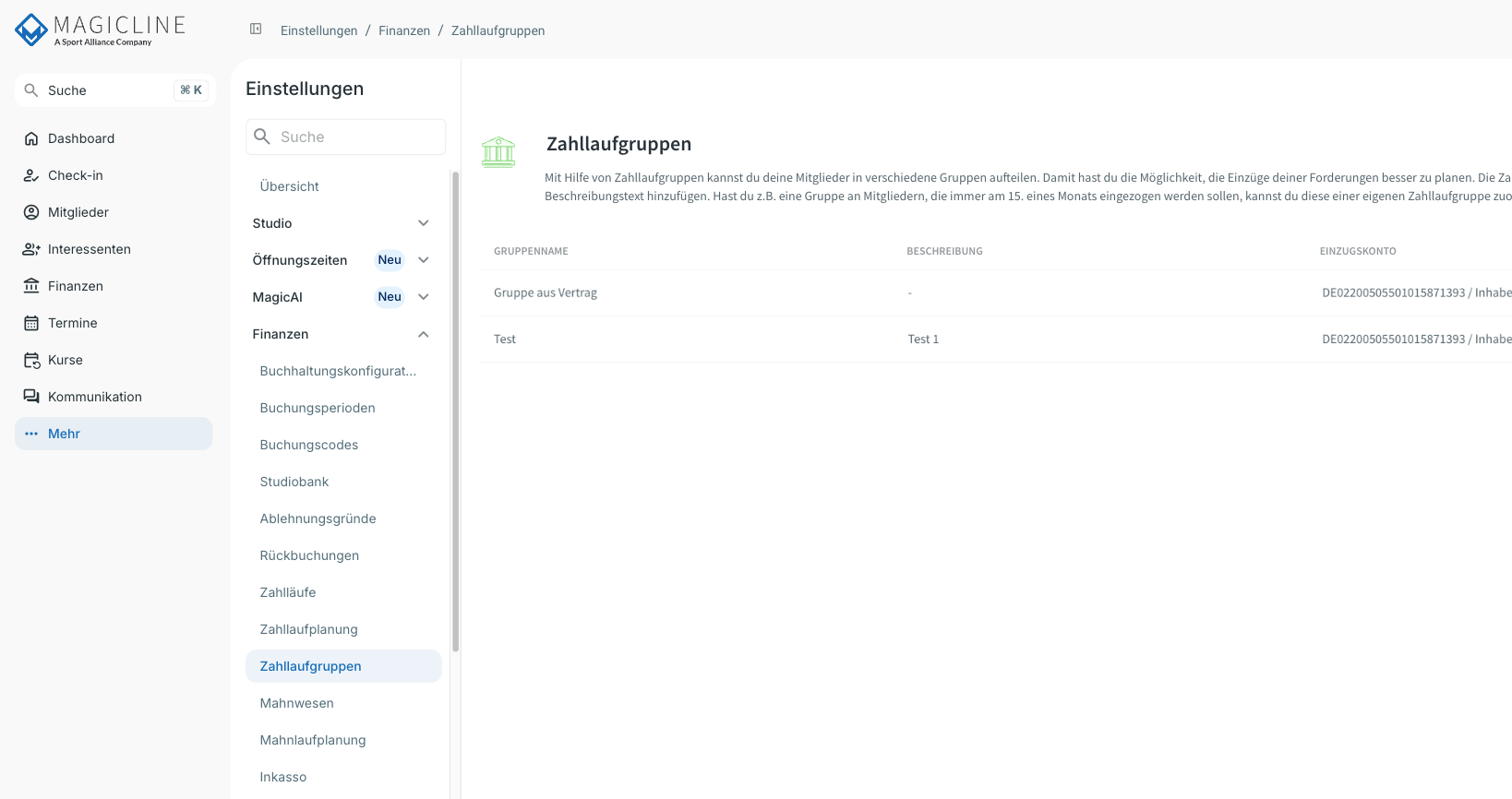
Task: Expand the Öffnungszeiten section chevron
Action: 424,260
